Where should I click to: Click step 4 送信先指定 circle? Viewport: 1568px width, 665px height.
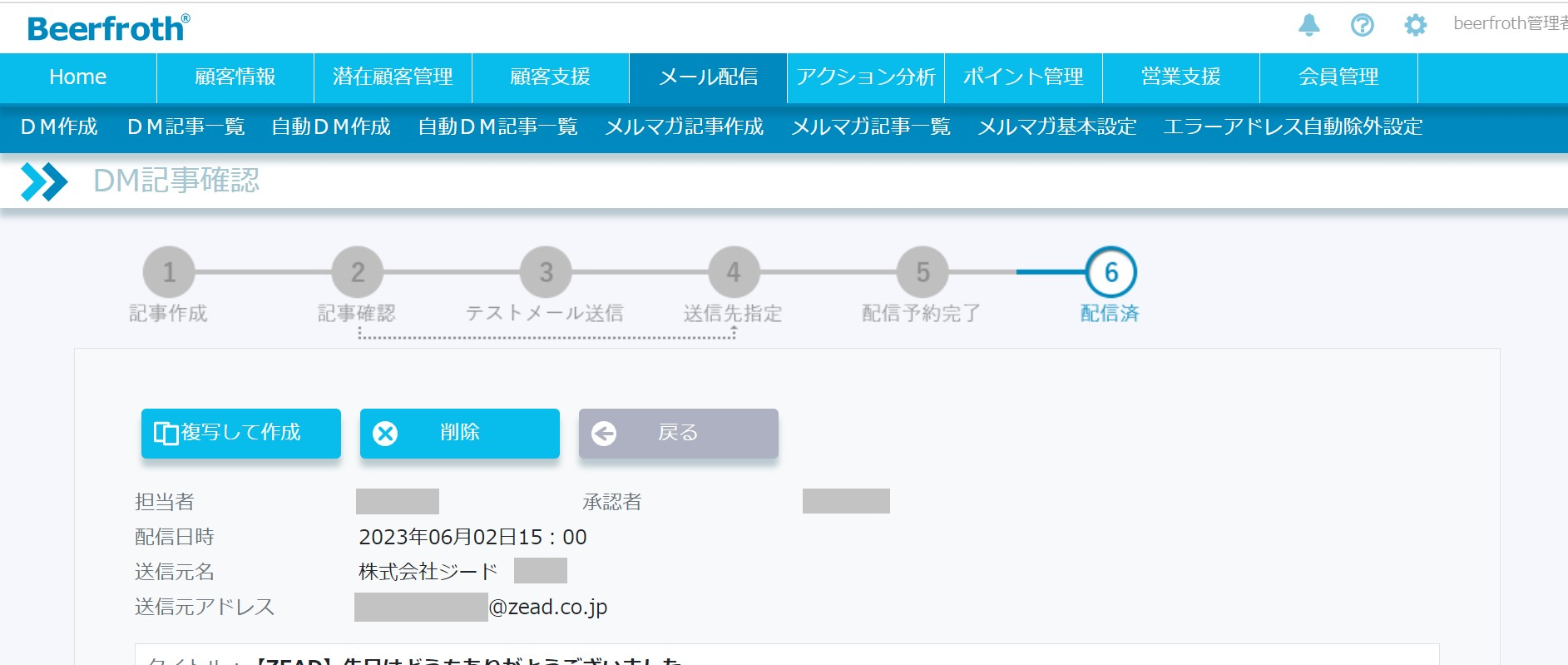pos(734,272)
